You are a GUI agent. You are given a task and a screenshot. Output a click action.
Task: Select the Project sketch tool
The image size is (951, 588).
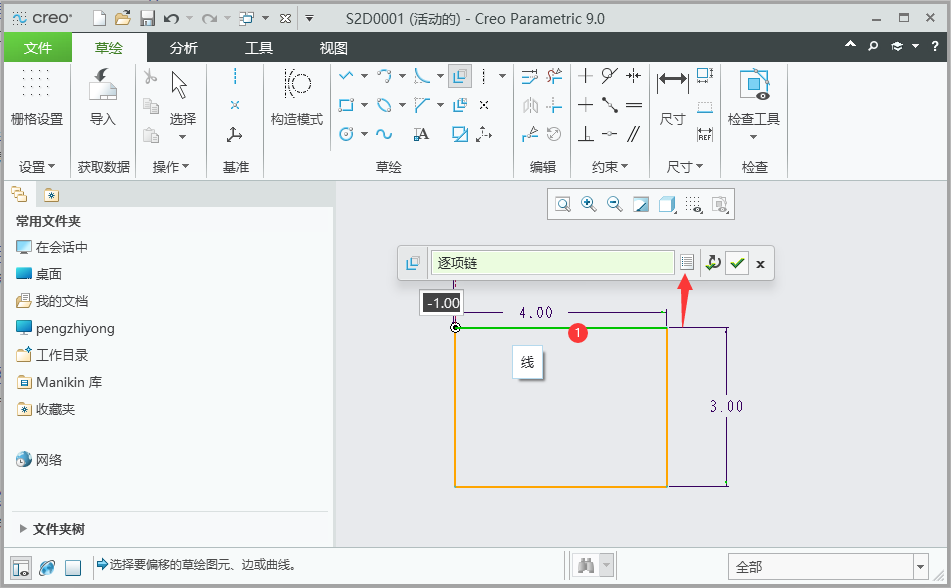point(460,134)
